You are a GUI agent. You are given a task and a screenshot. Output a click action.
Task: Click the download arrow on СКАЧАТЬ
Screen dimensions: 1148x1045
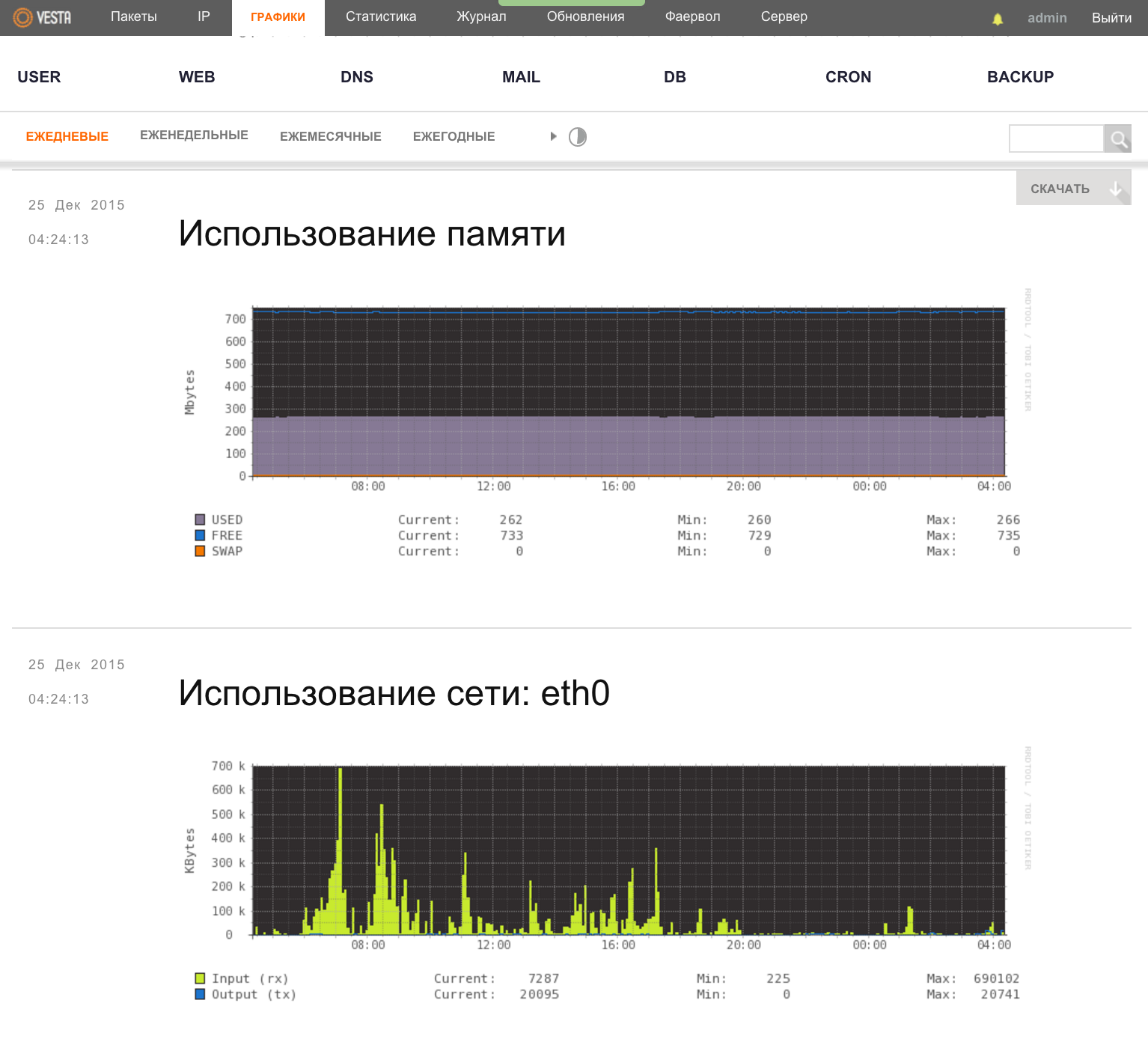click(1117, 189)
